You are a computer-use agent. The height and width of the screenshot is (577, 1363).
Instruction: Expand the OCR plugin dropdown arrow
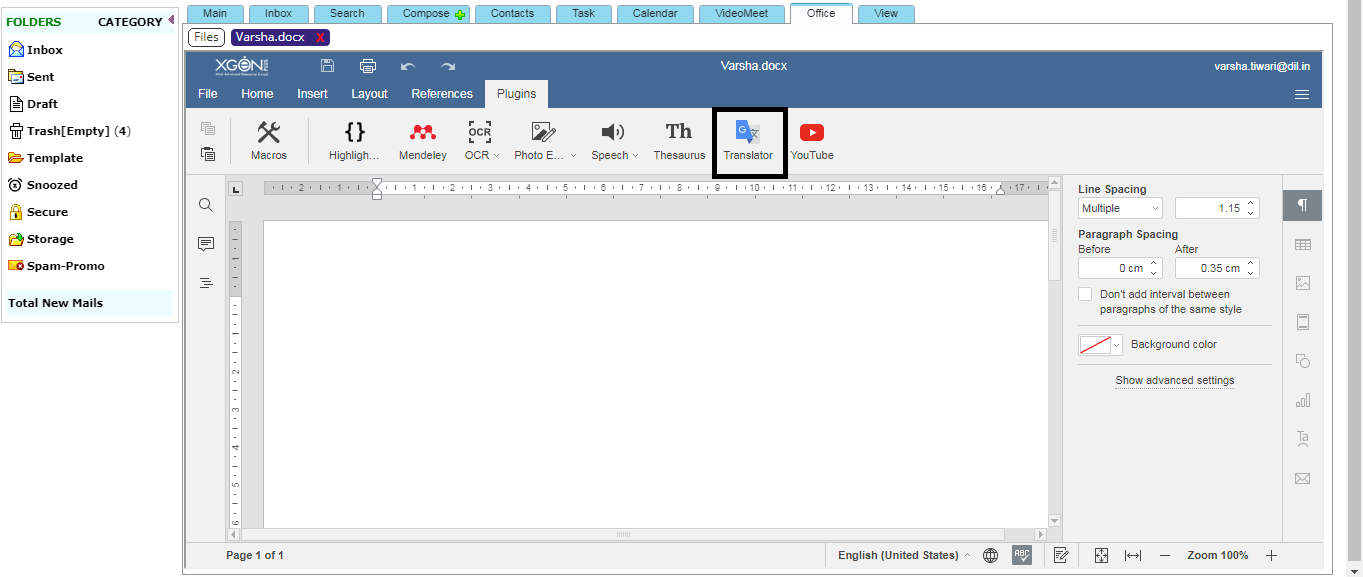[497, 156]
